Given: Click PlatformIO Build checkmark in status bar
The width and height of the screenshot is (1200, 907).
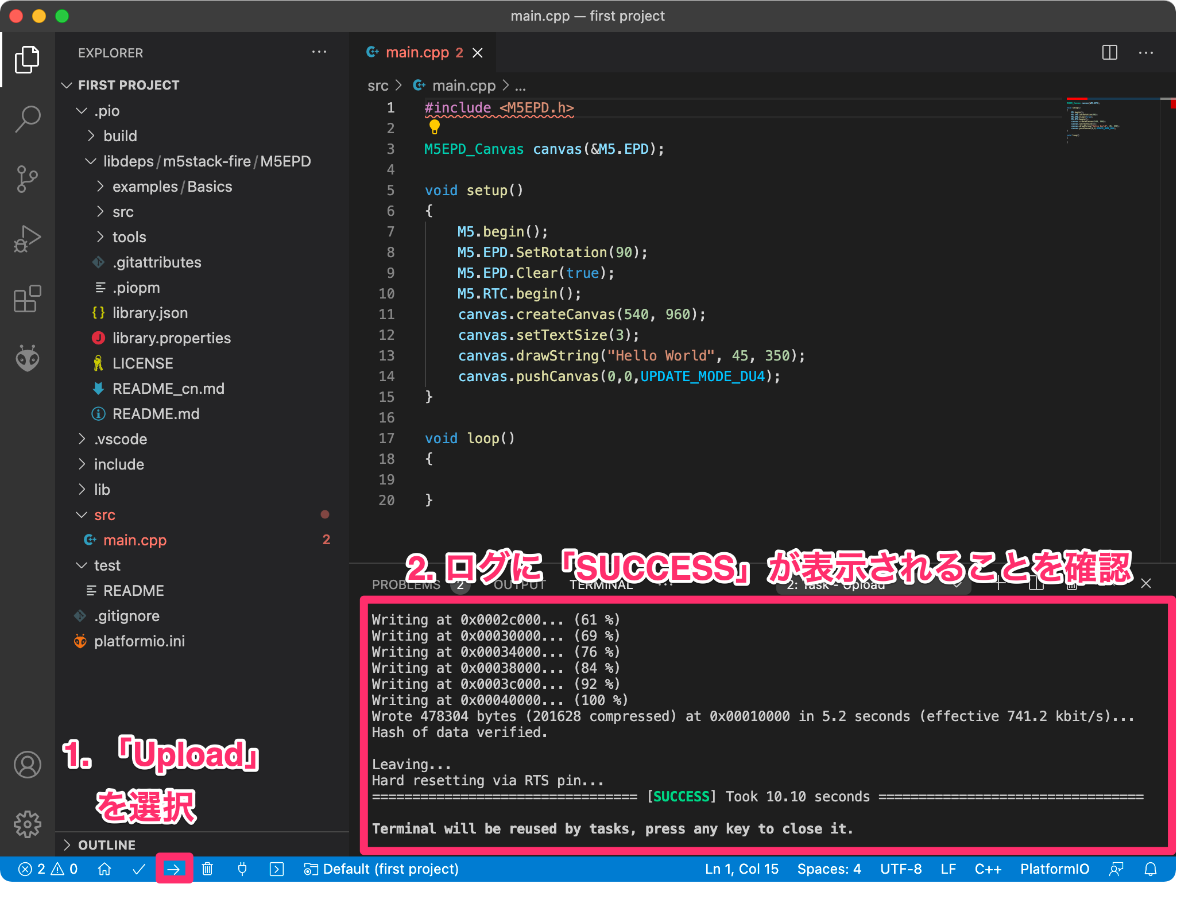Looking at the screenshot, I should [139, 869].
